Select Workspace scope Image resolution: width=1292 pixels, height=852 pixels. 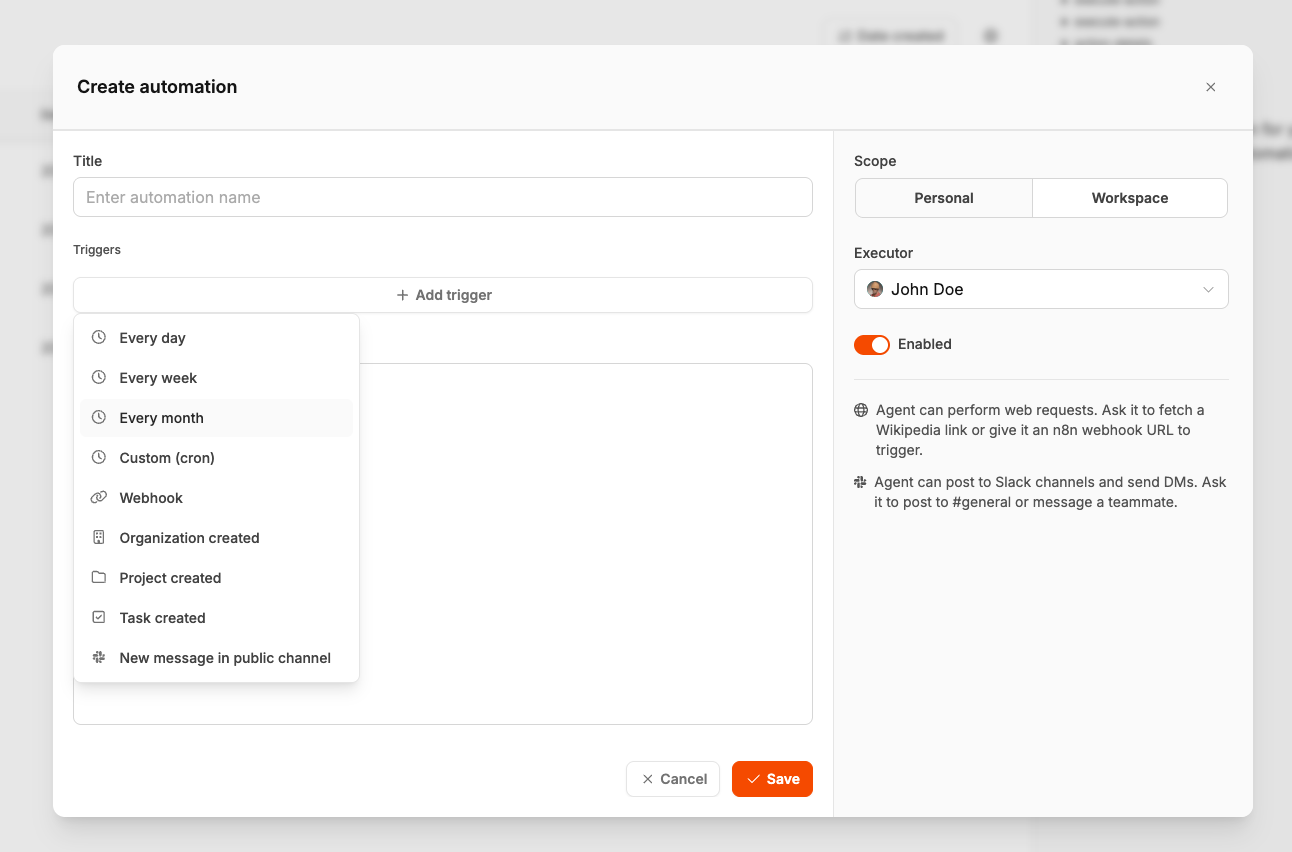coord(1130,198)
